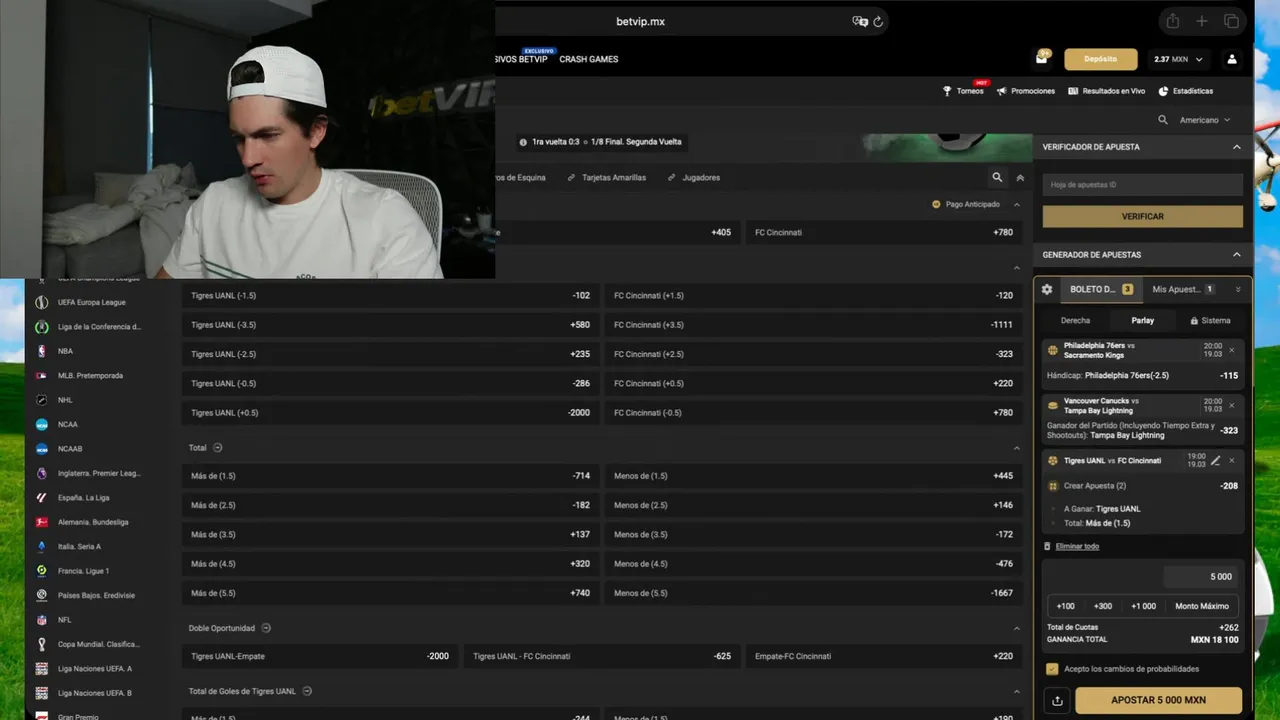Screen dimensions: 1280x720
Task: Open the Tarjetas Amarillas market tab
Action: [x=606, y=177]
